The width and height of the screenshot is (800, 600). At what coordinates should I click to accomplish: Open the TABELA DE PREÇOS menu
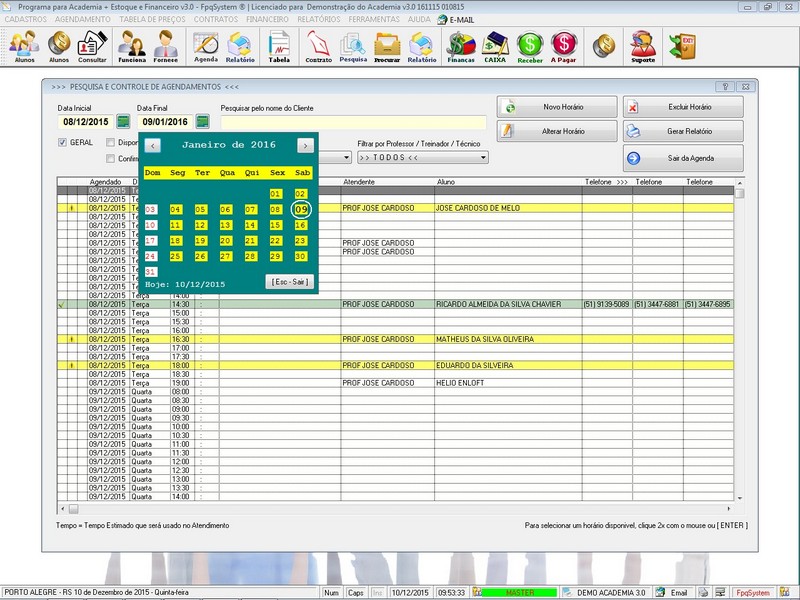pos(152,19)
